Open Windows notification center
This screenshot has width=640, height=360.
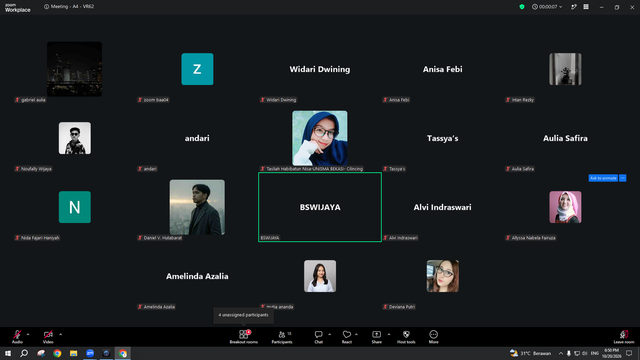[629, 353]
